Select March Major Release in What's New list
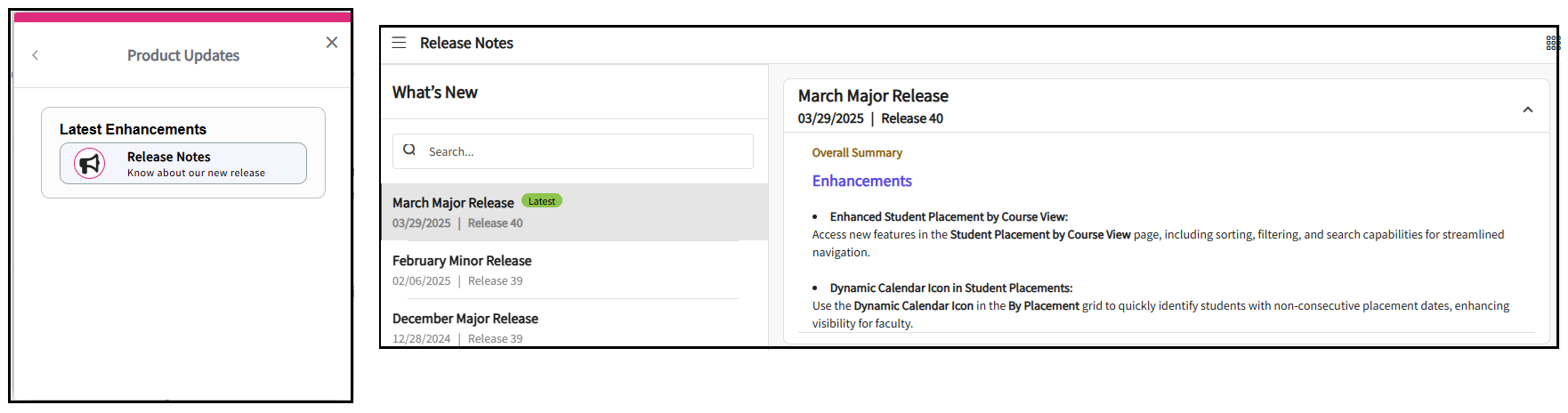 click(x=453, y=203)
